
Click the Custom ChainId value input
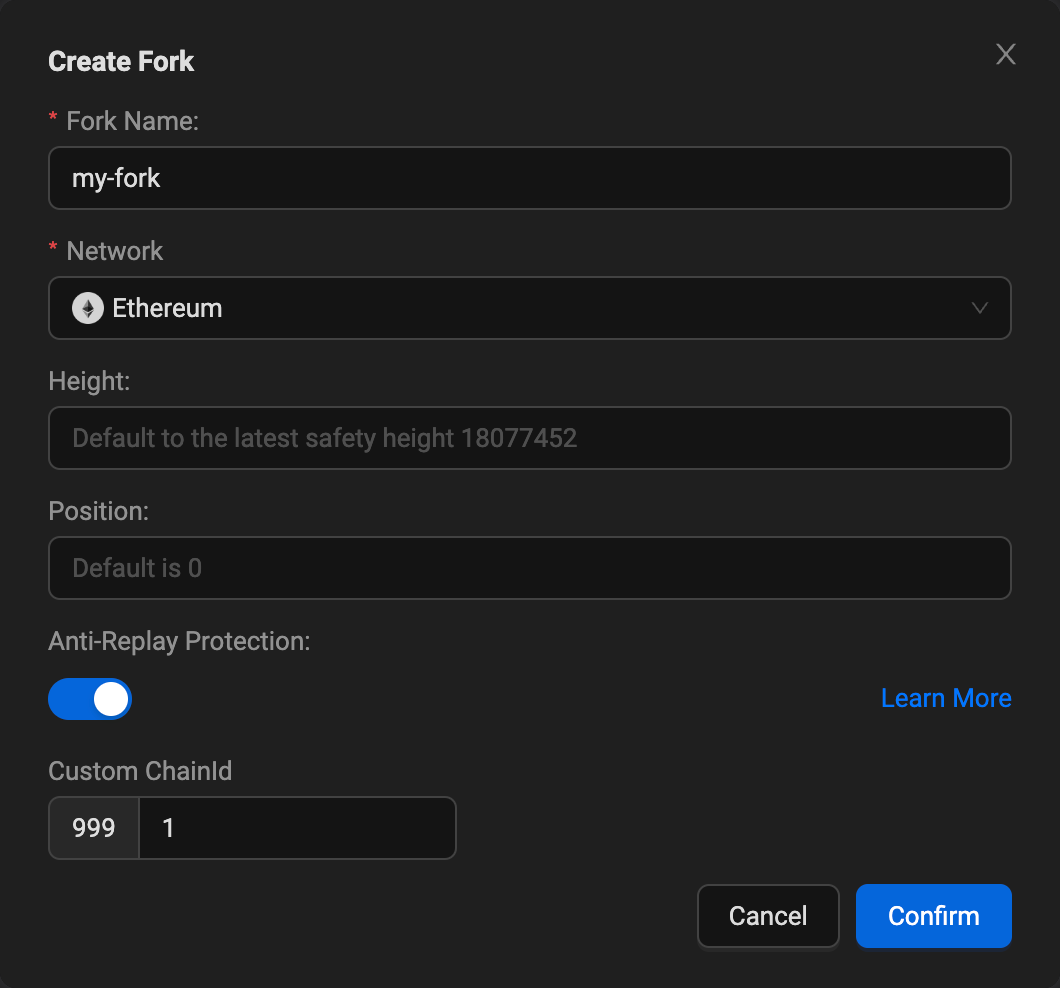tap(297, 828)
